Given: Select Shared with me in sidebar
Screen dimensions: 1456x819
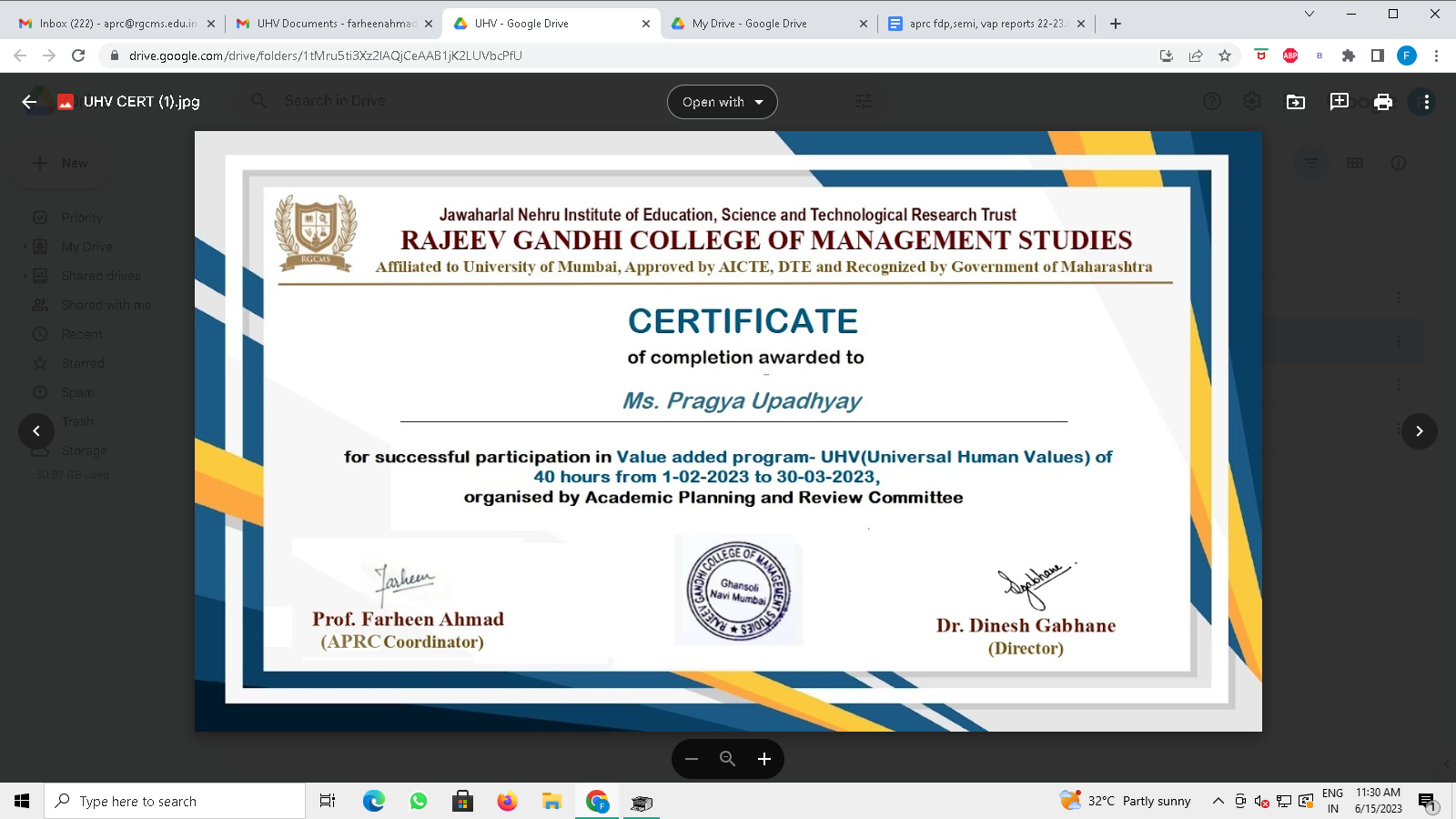Looking at the screenshot, I should click(x=106, y=305).
